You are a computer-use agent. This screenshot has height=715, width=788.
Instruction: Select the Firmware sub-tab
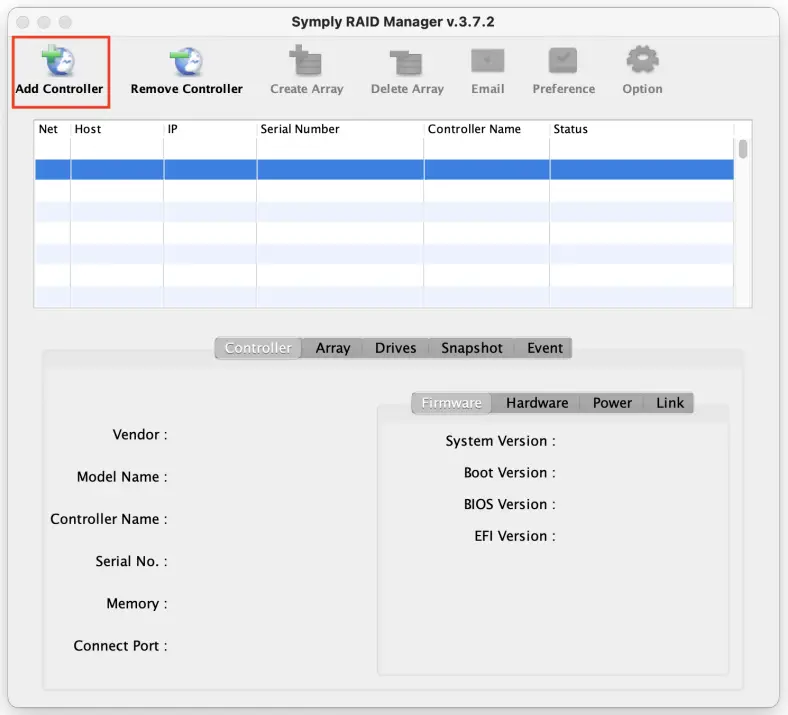pos(451,402)
